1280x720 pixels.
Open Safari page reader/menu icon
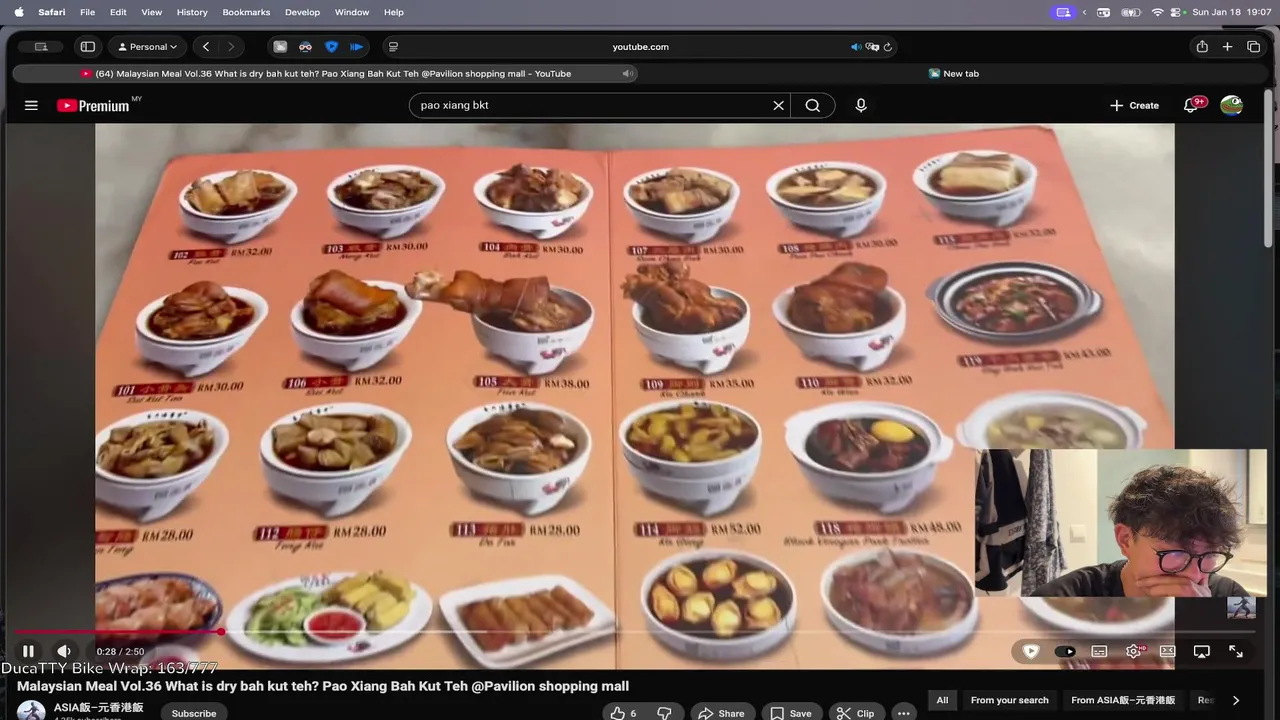point(393,47)
